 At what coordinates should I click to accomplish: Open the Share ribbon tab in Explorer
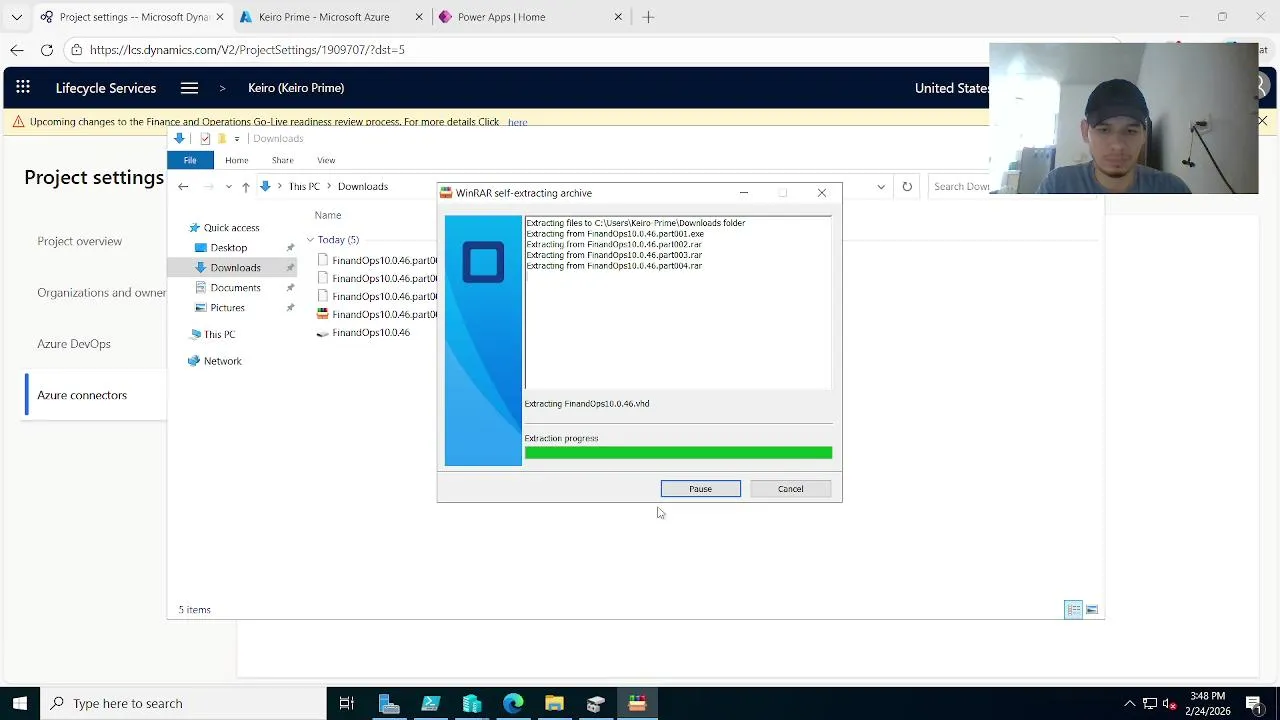coord(283,160)
